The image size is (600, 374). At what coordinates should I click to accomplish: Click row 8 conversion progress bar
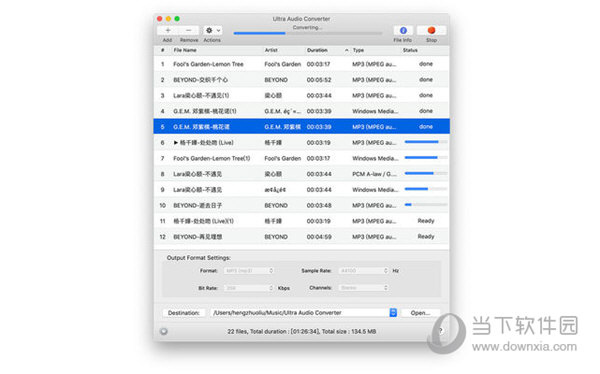pyautogui.click(x=426, y=173)
